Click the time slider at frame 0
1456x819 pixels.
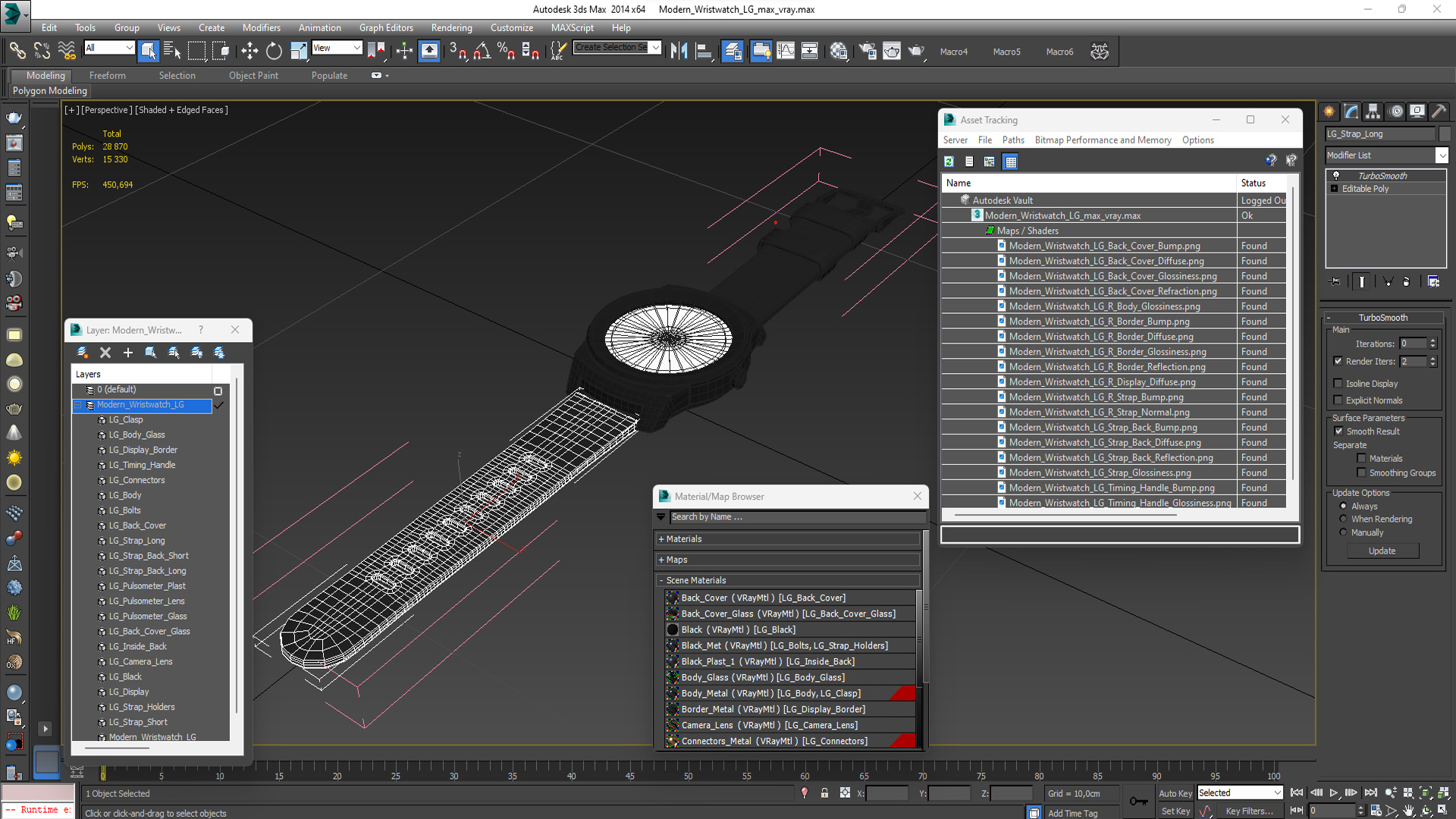103,773
